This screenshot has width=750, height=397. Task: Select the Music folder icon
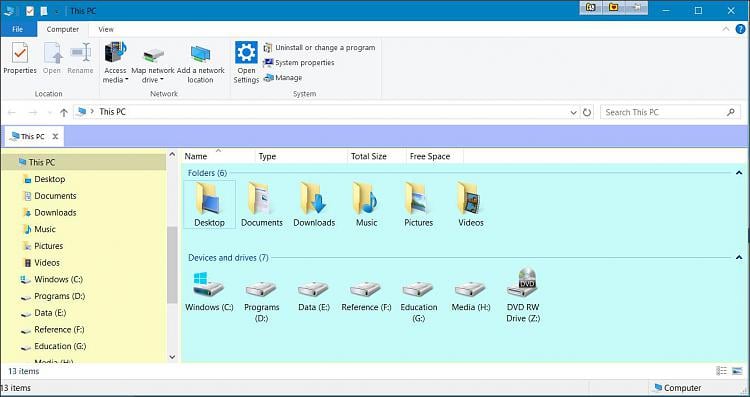(366, 204)
